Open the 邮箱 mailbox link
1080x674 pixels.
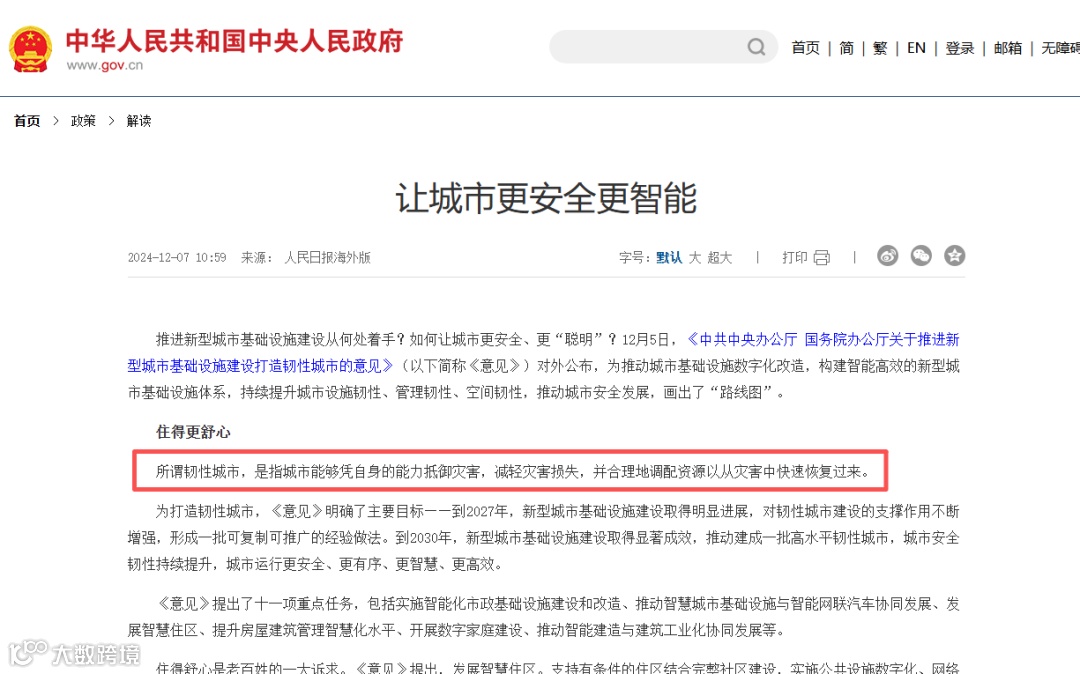pos(1008,48)
